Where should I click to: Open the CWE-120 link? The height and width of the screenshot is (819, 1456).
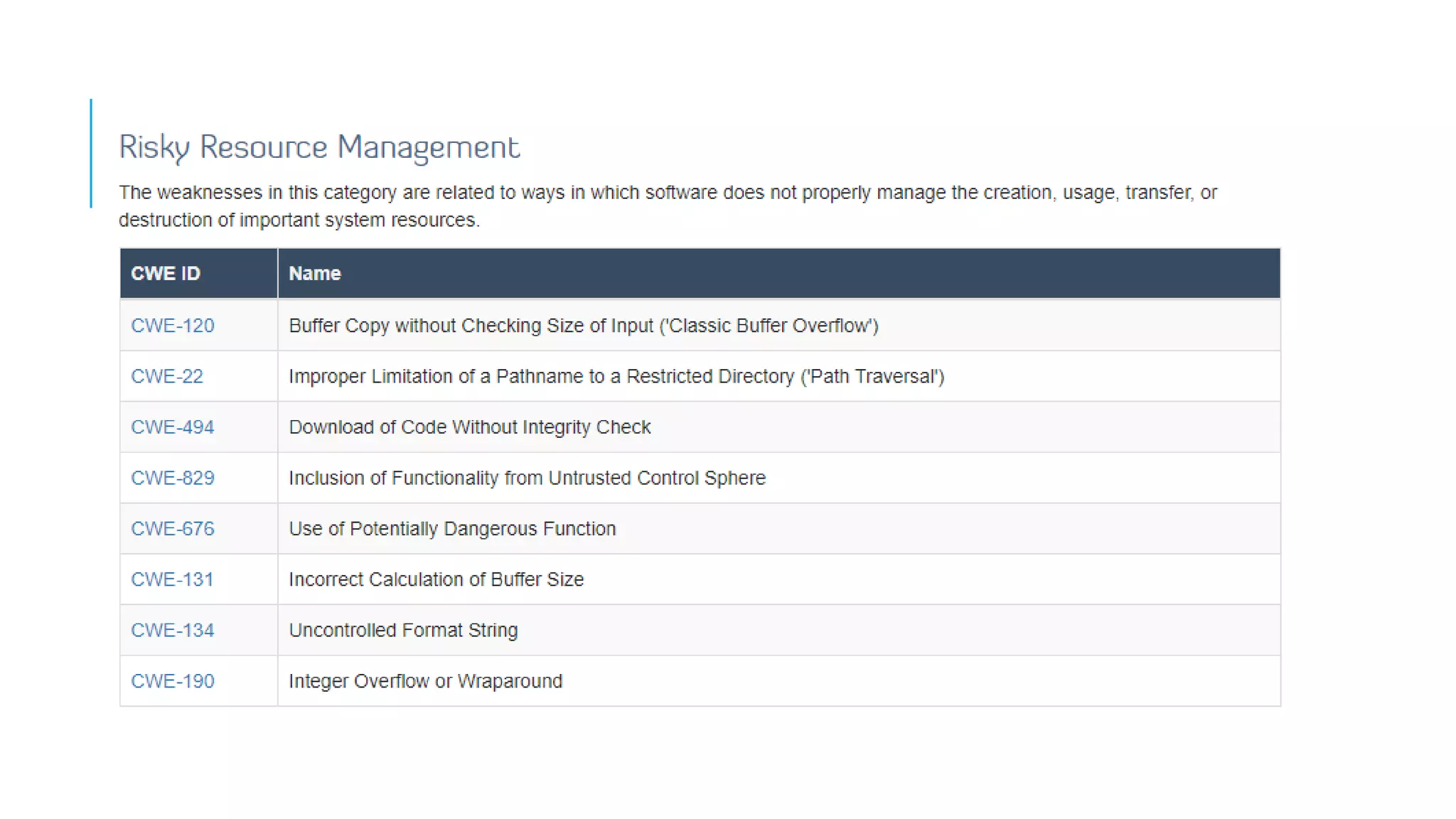pos(172,326)
